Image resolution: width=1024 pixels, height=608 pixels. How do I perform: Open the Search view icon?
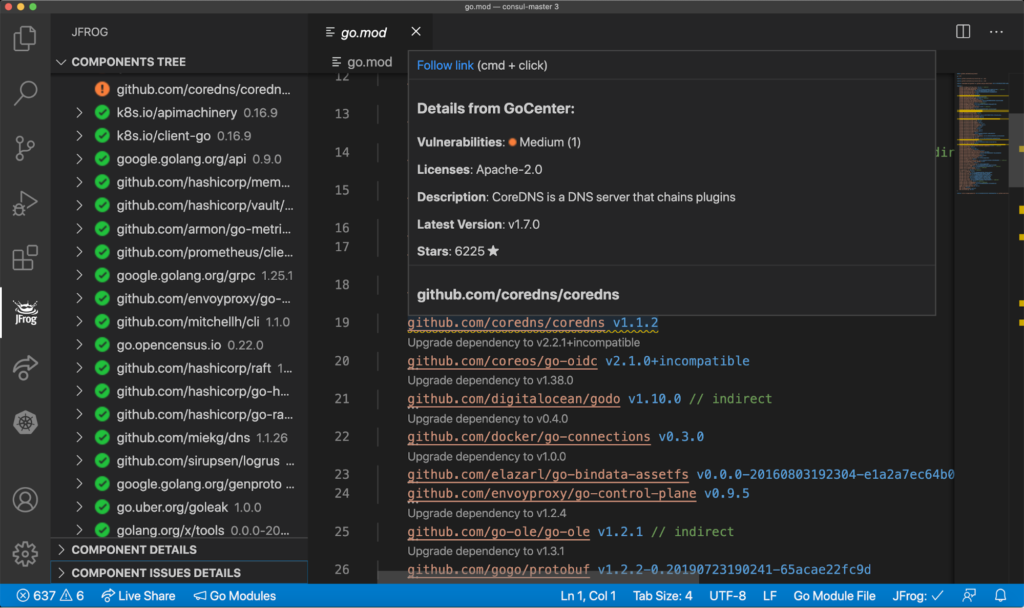[x=25, y=95]
